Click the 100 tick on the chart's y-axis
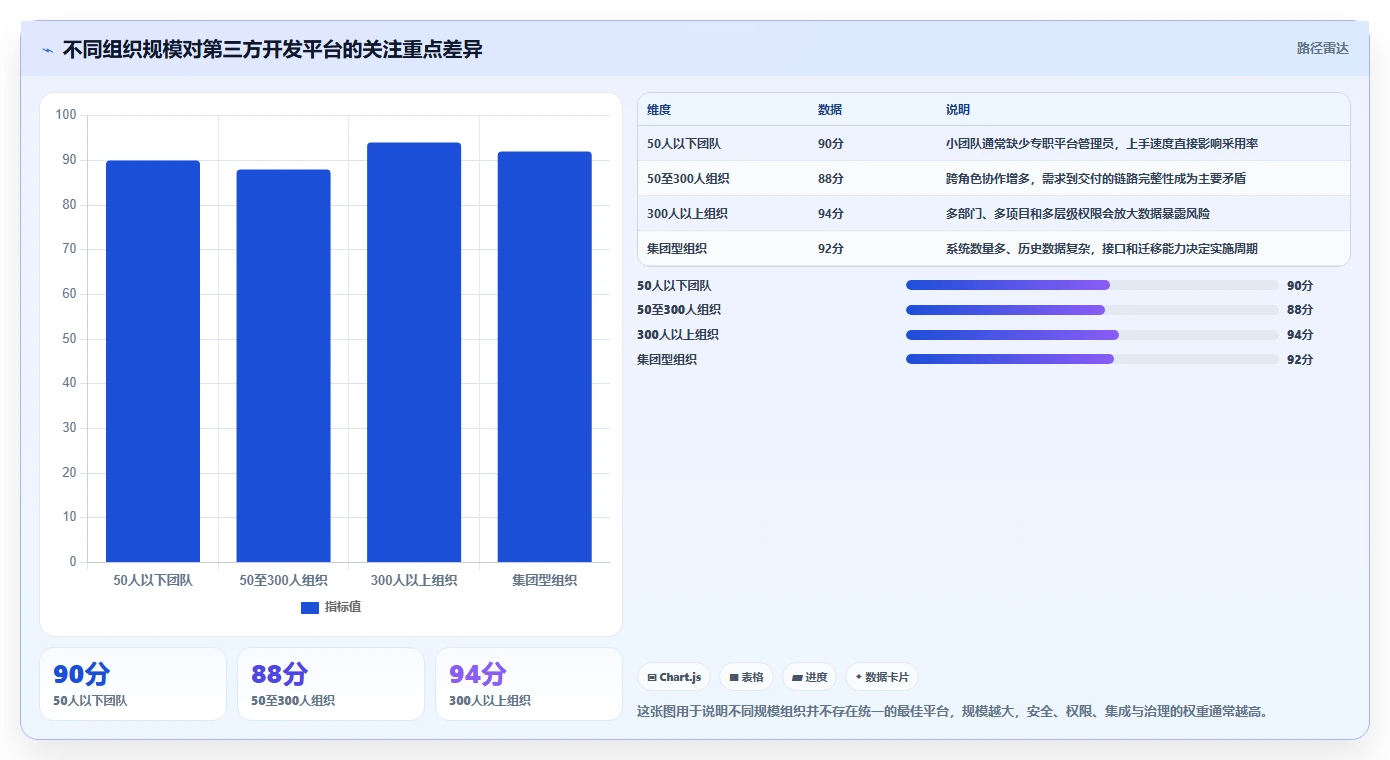This screenshot has width=1390, height=760. [x=66, y=115]
